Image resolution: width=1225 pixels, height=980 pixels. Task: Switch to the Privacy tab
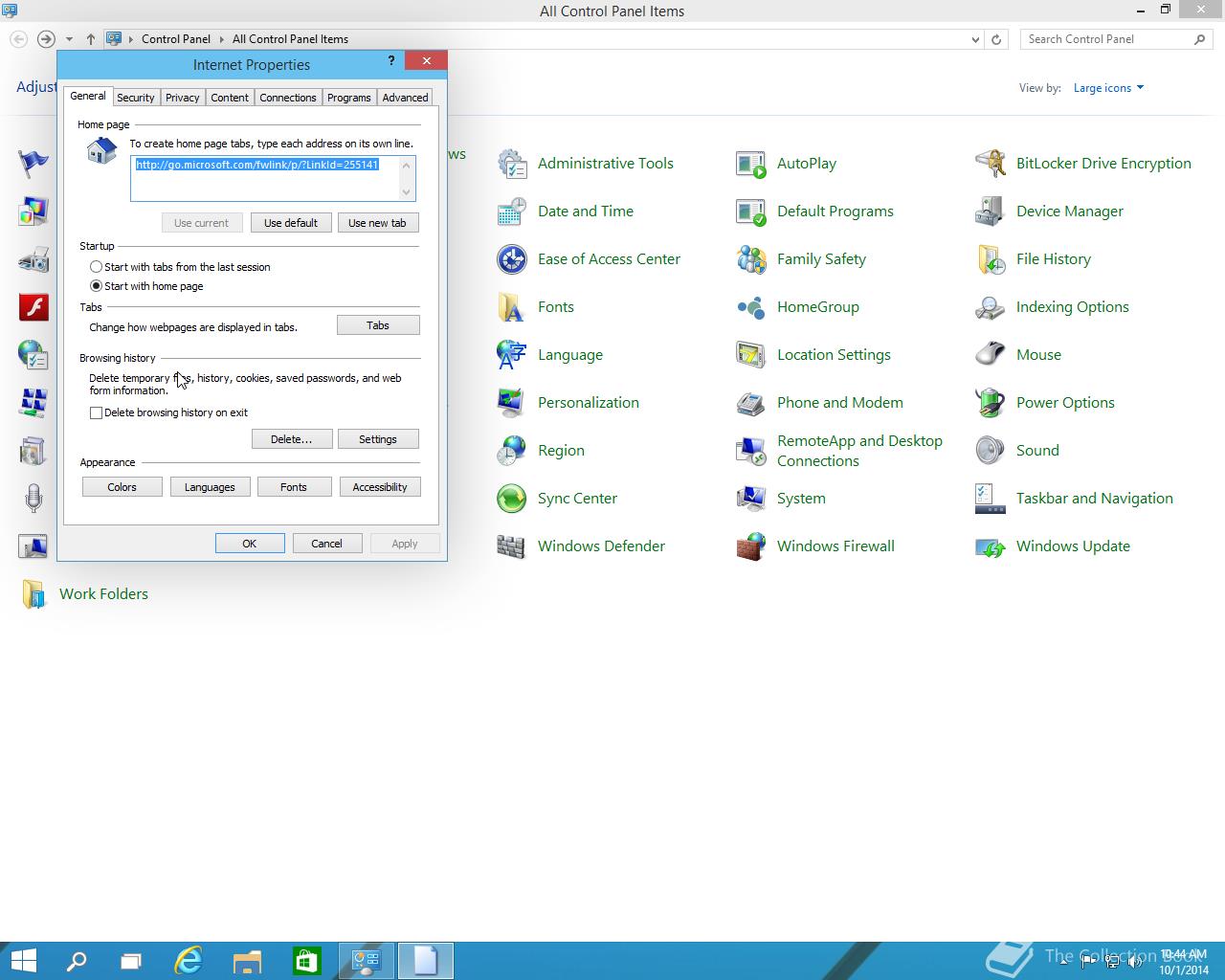click(x=182, y=98)
